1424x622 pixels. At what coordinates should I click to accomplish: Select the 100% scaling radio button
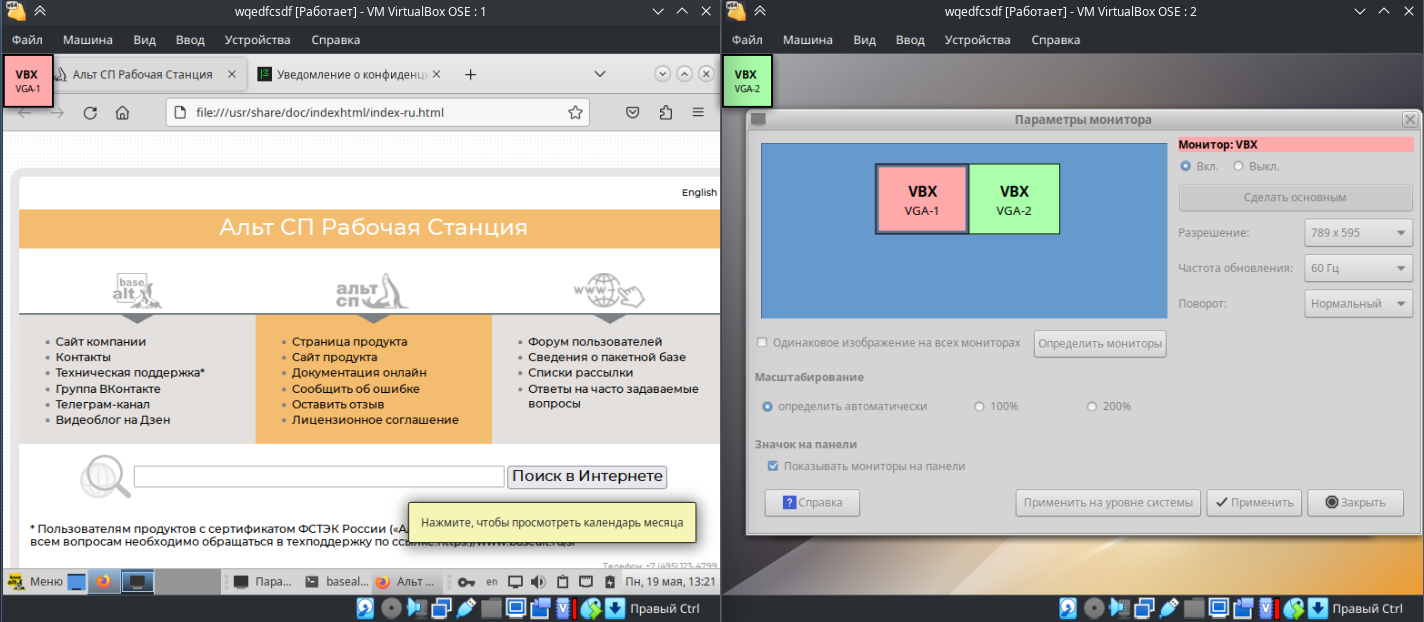[979, 407]
